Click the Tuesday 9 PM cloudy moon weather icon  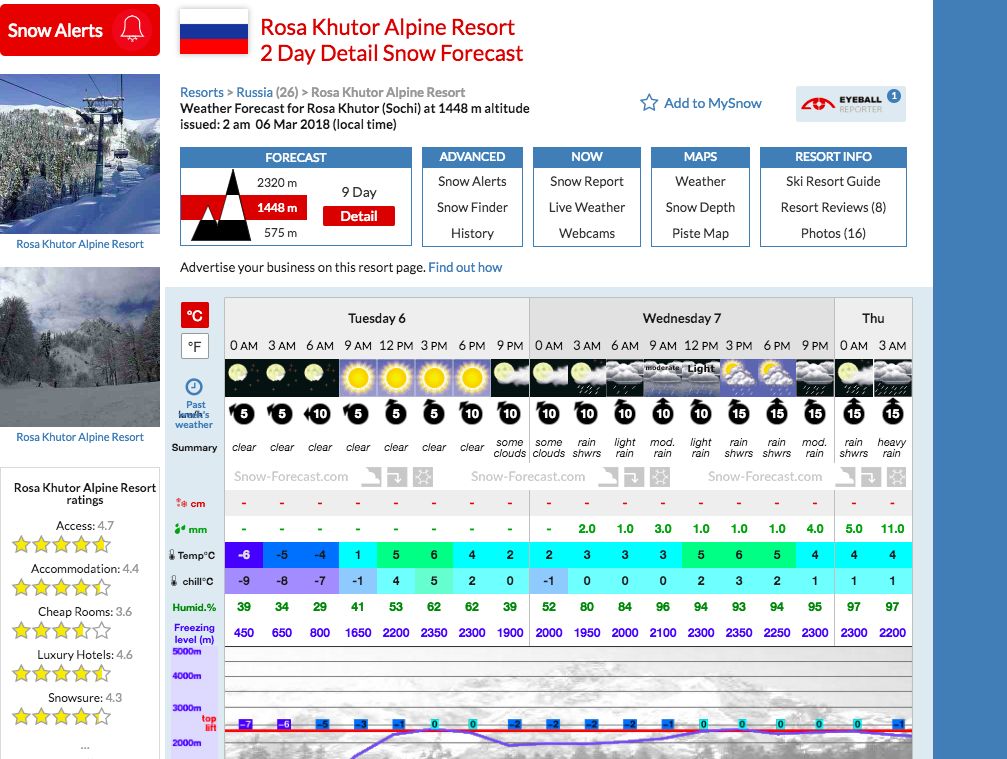(x=510, y=378)
